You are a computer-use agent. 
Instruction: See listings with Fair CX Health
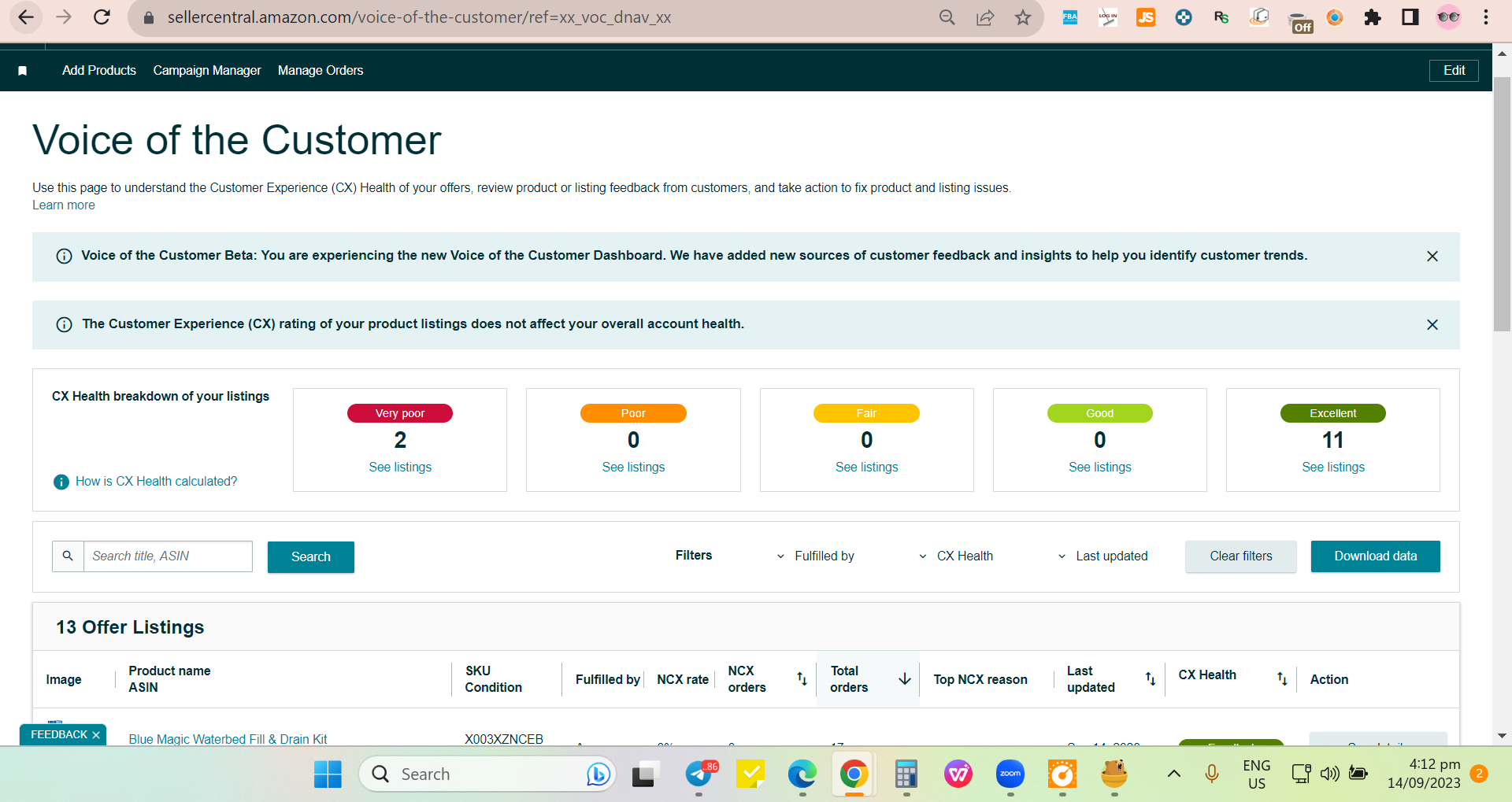coord(866,467)
